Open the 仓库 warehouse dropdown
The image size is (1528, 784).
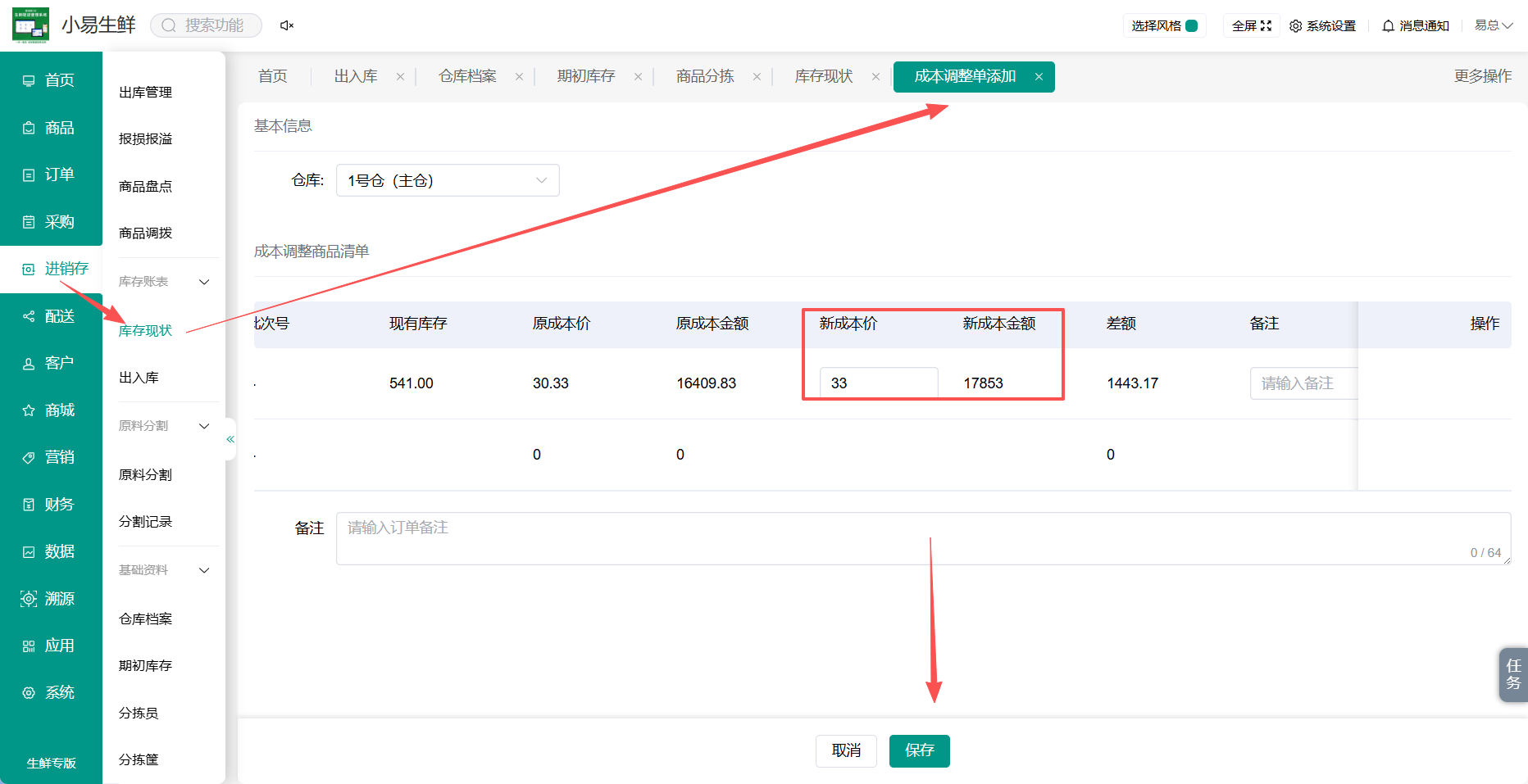tap(448, 180)
